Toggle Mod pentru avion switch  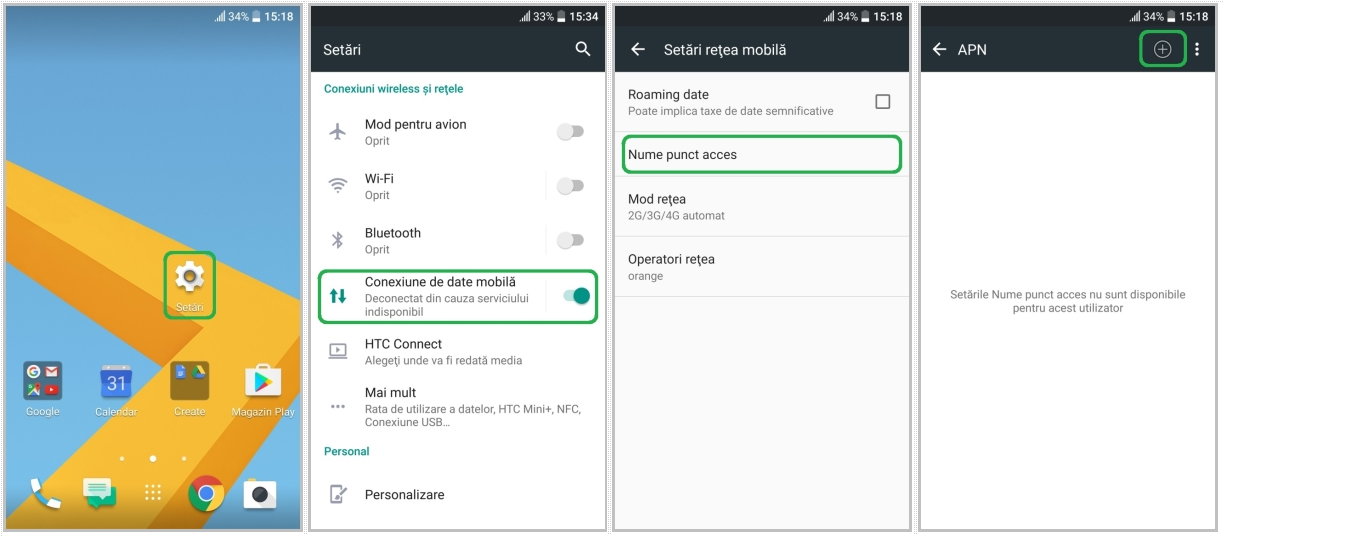pyautogui.click(x=570, y=132)
